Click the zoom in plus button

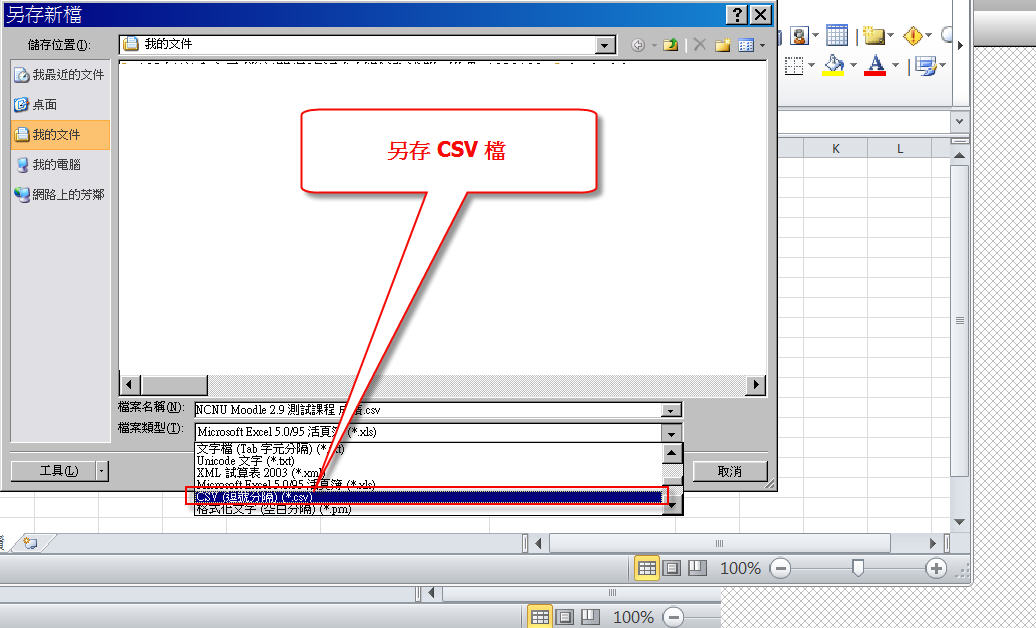[936, 568]
